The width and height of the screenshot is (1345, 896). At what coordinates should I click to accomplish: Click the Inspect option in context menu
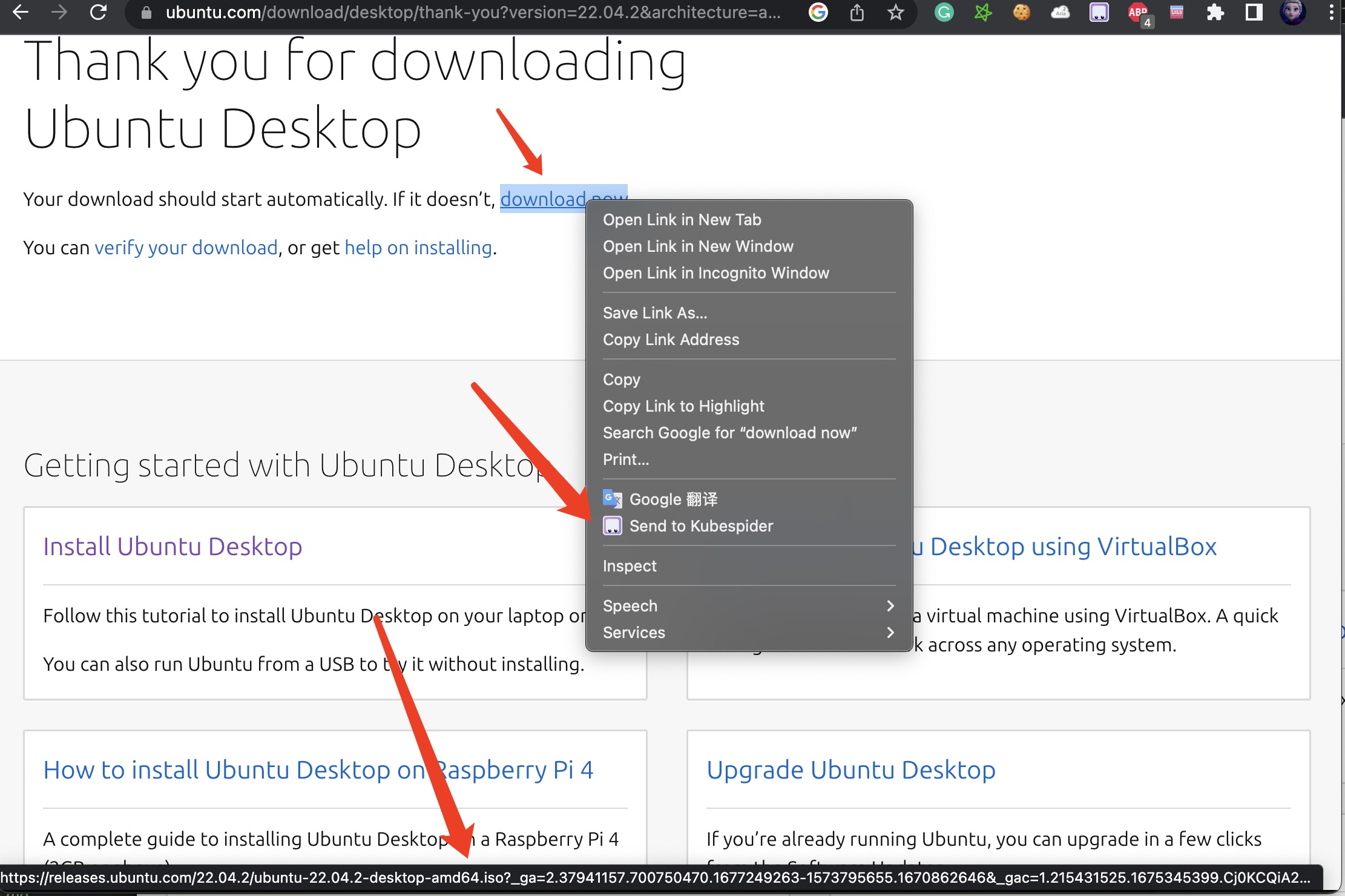coord(629,566)
